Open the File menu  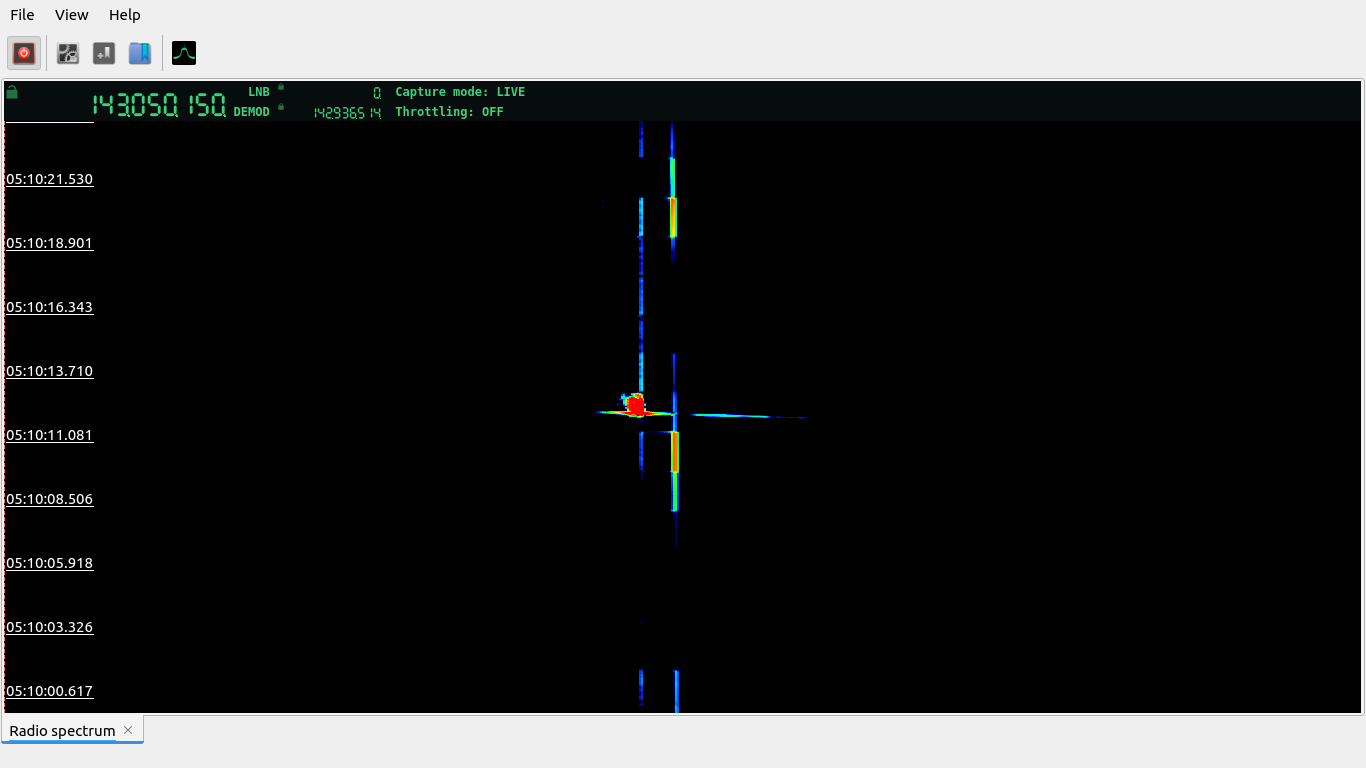tap(22, 15)
